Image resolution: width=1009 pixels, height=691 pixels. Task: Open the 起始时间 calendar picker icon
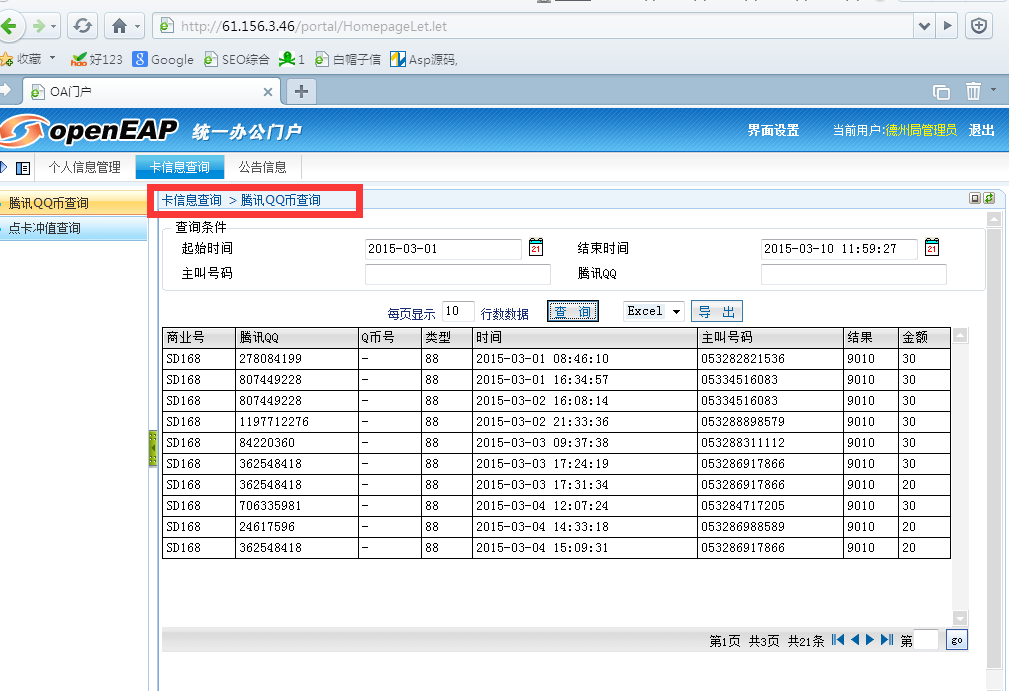coord(536,247)
